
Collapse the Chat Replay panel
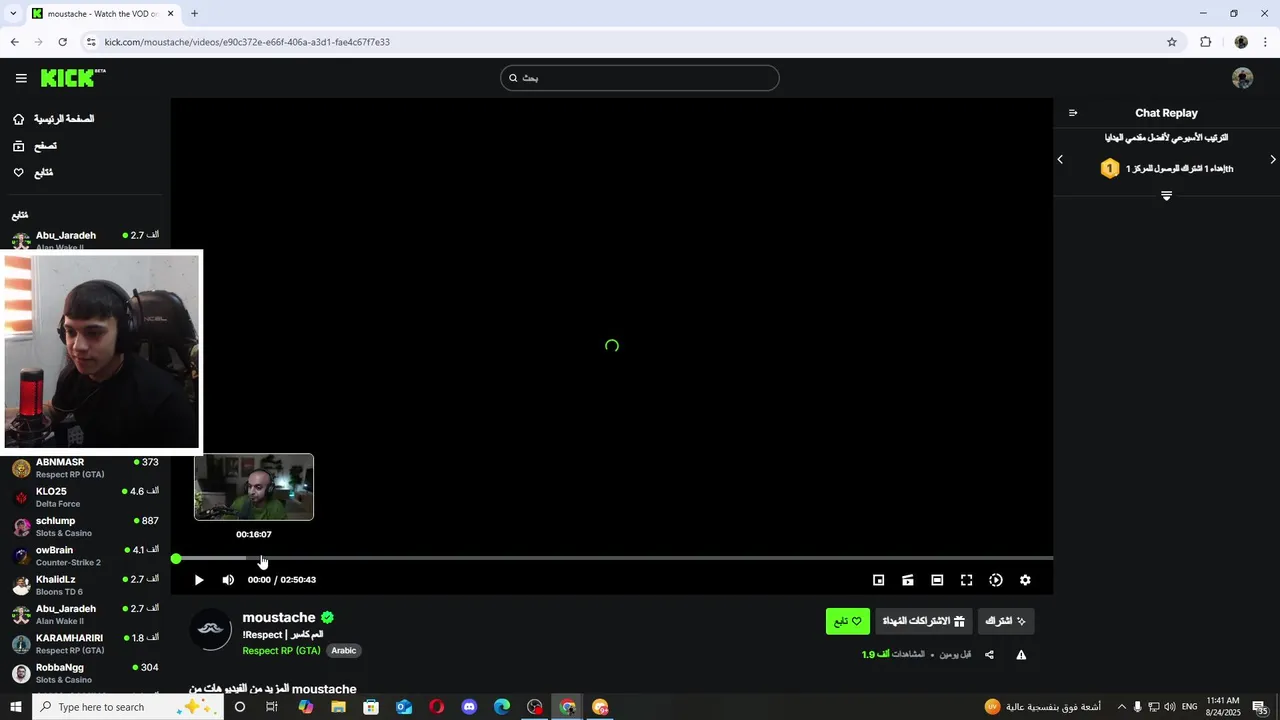[x=1073, y=113]
